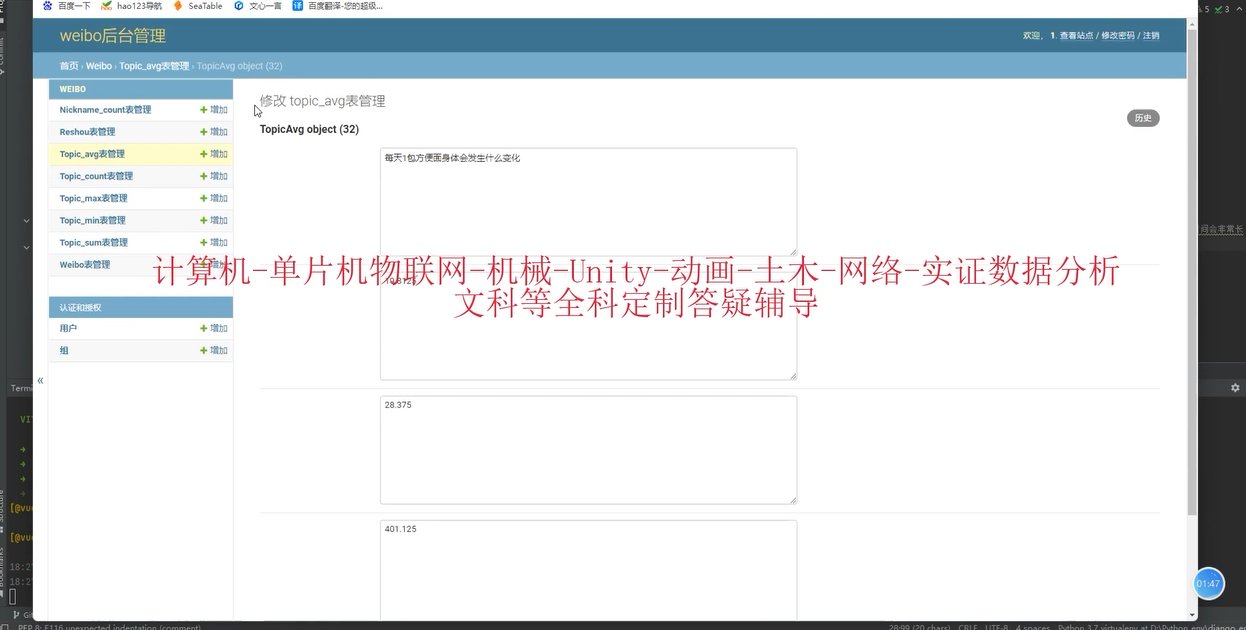Viewport: 1246px width, 630px height.
Task: Open Topic_avg表管理 in sidebar
Action: click(92, 154)
